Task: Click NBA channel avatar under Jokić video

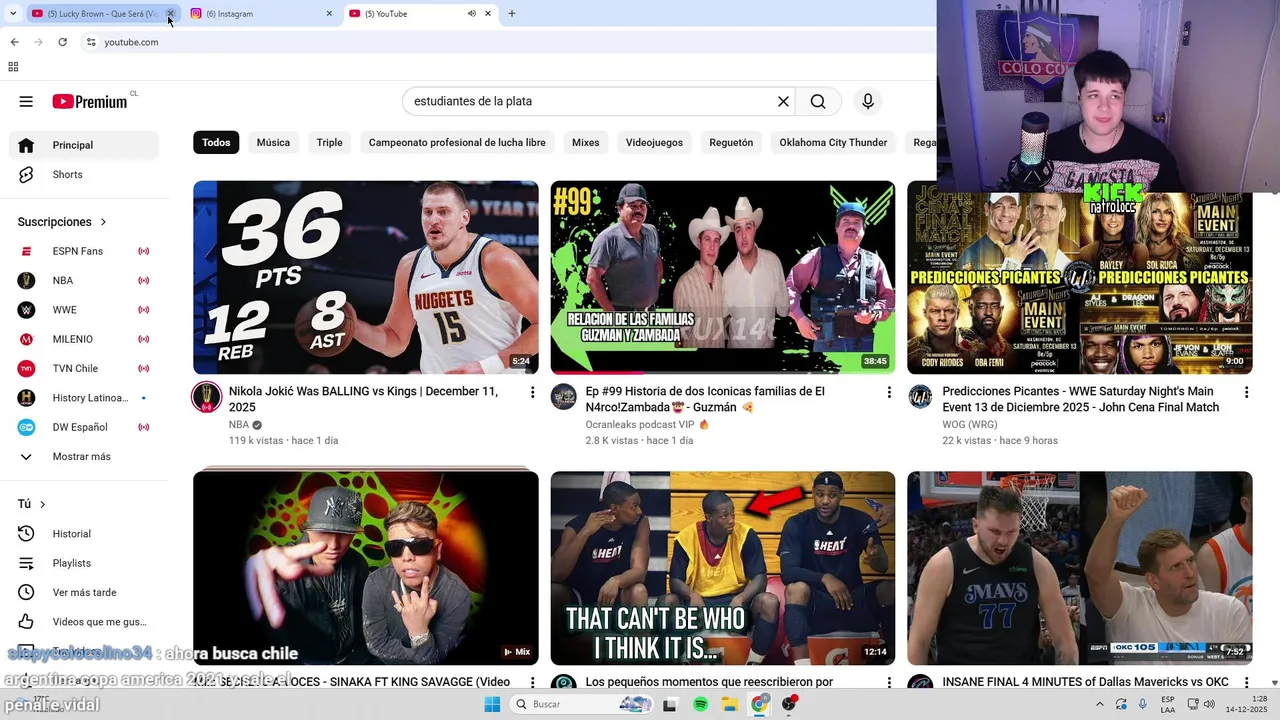Action: click(x=207, y=397)
